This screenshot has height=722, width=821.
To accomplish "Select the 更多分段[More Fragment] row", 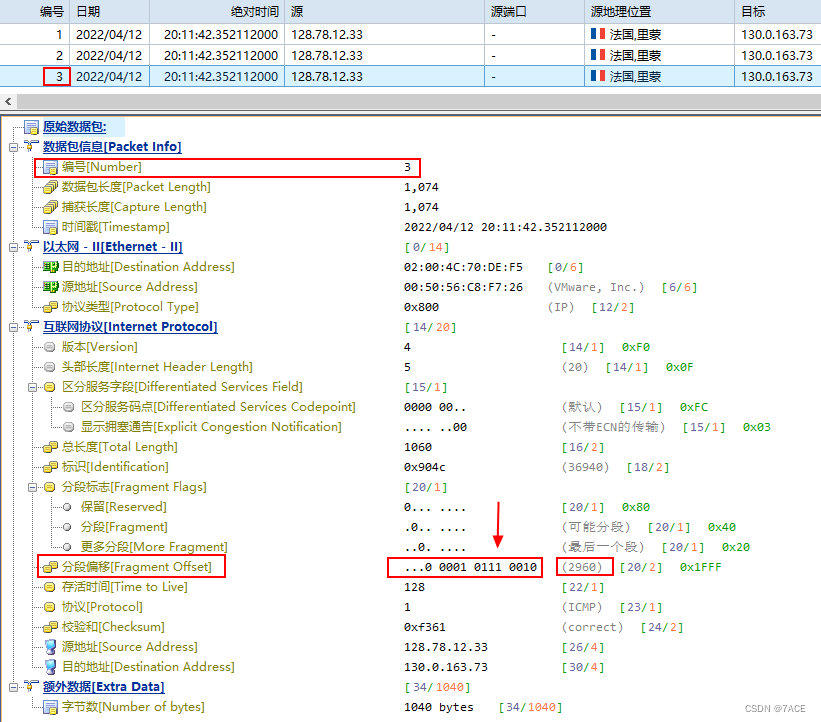I will 154,547.
